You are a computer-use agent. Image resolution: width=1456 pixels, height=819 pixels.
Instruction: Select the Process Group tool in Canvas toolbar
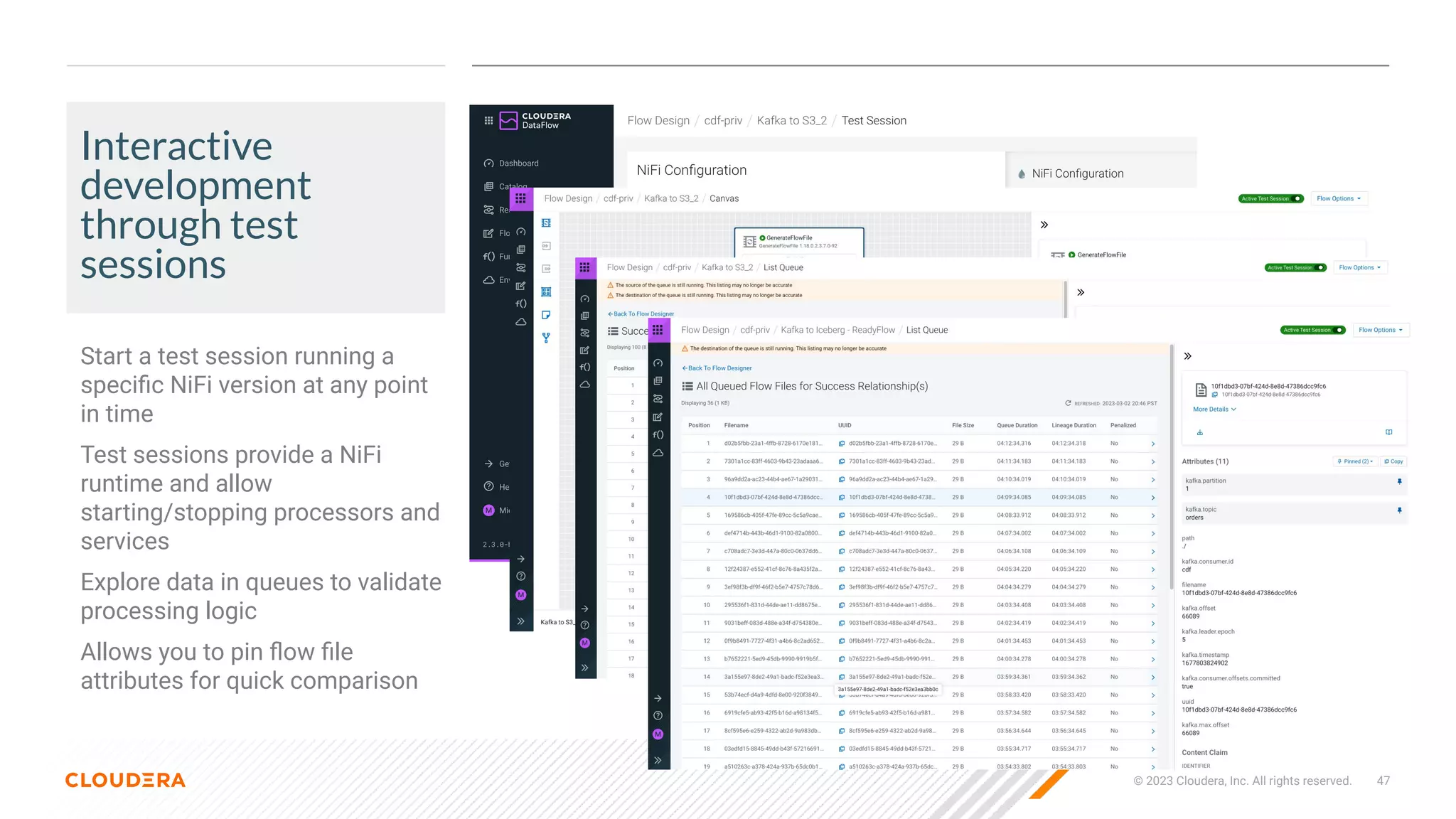tap(546, 292)
